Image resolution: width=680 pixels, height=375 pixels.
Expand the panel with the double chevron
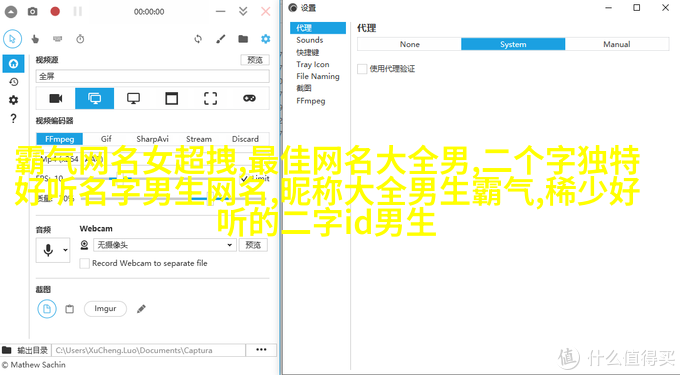[243, 11]
